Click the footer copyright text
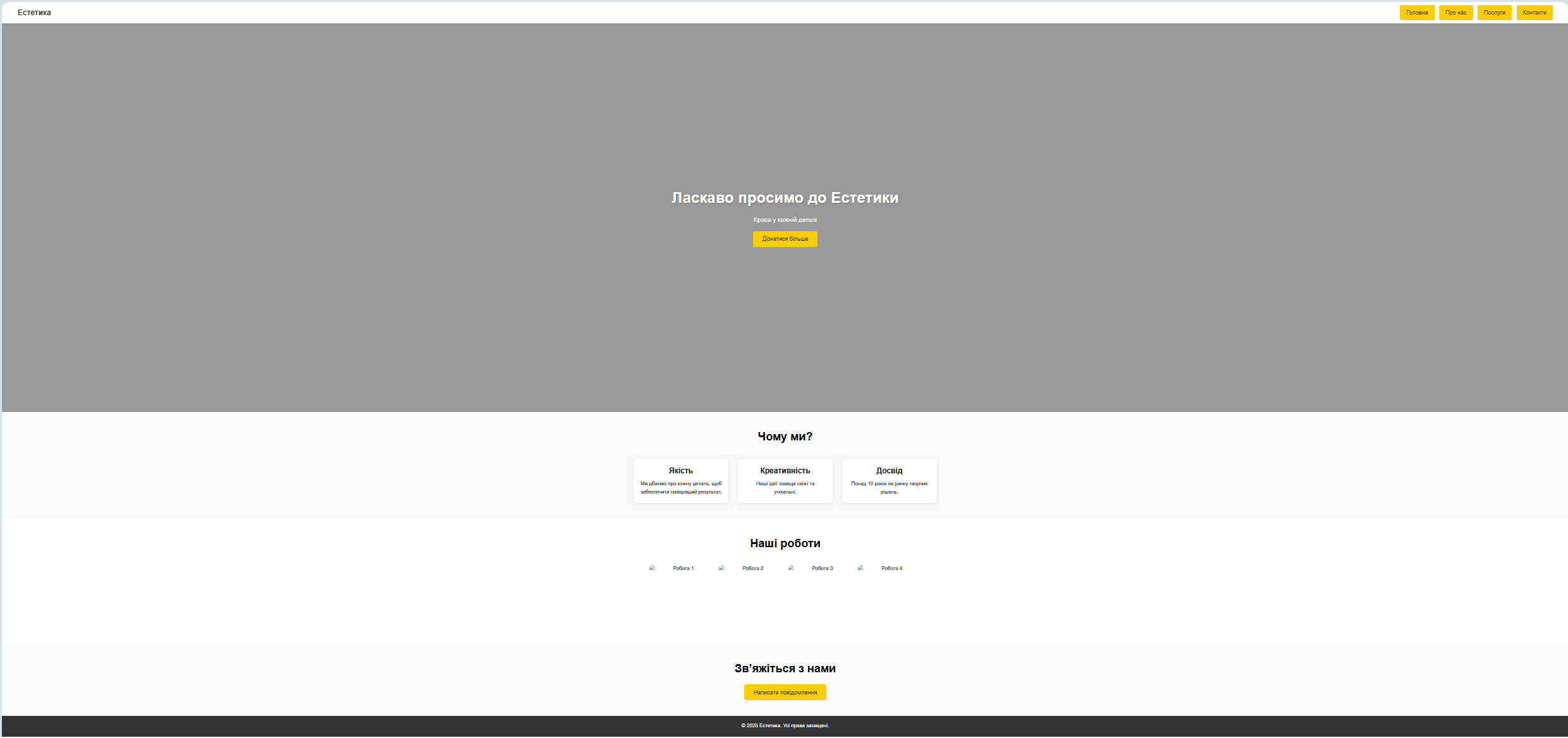 point(785,725)
